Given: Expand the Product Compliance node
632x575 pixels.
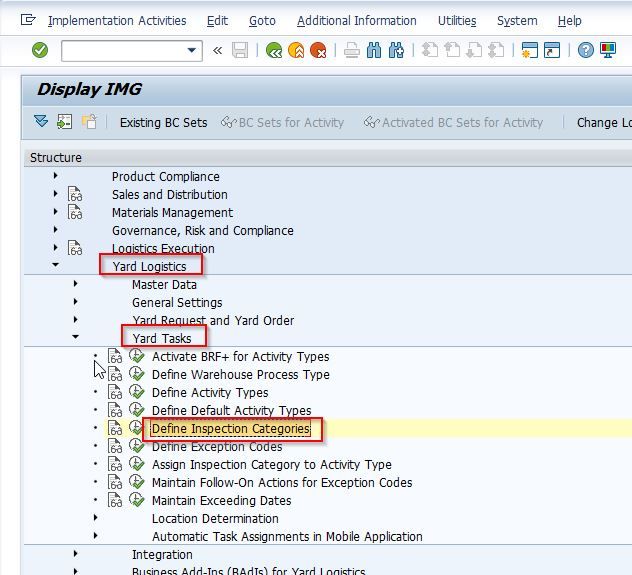Looking at the screenshot, I should [x=56, y=176].
